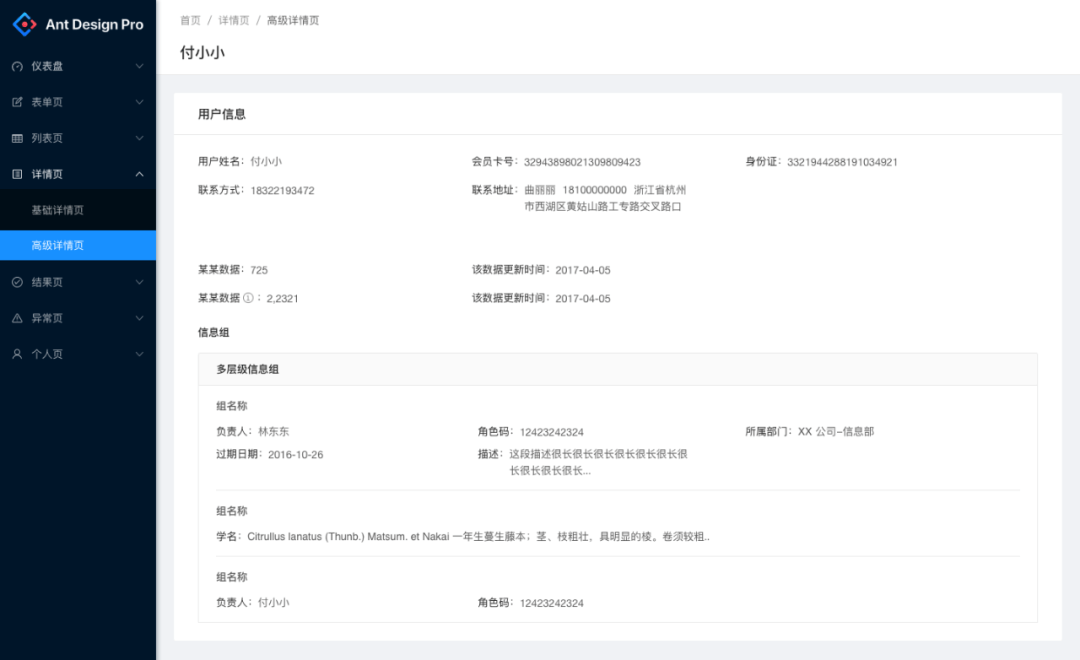Collapse the 详情页 menu chevron
1080x660 pixels.
pyautogui.click(x=139, y=174)
